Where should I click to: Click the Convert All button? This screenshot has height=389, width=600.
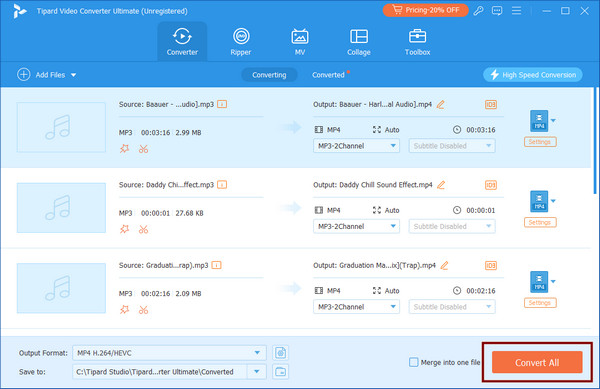537,362
